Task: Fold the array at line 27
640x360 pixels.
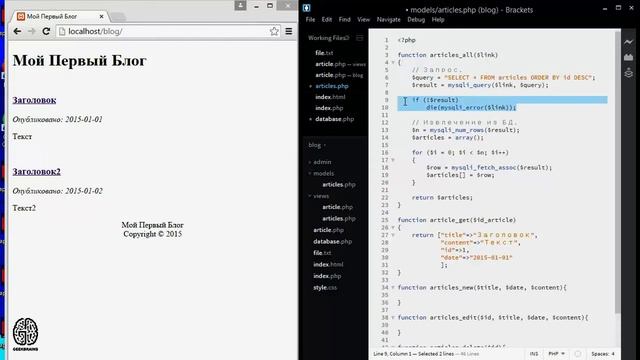Action: pos(393,235)
